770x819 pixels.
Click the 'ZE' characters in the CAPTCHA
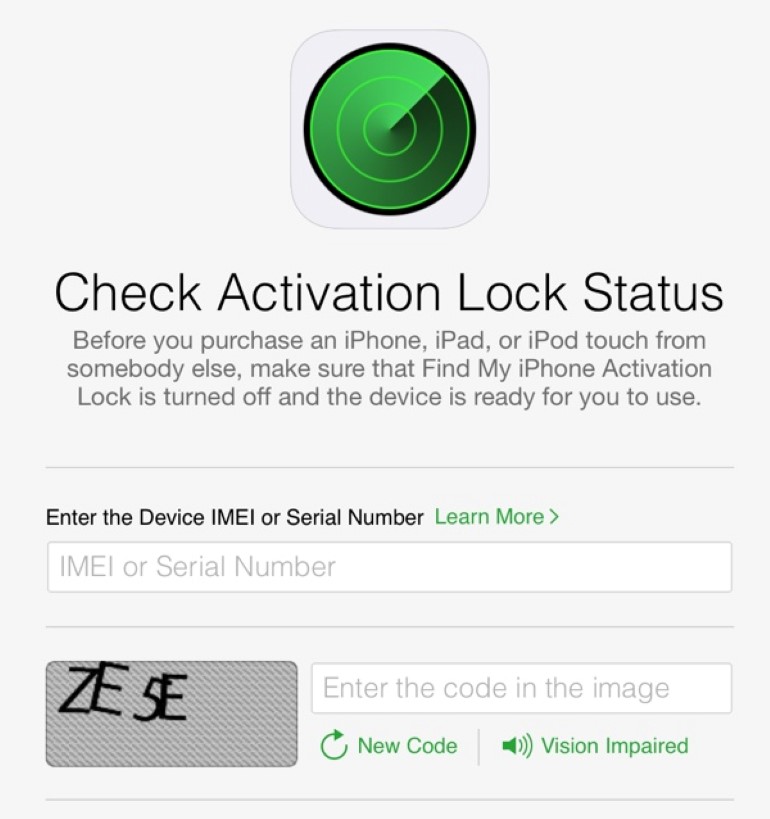point(94,688)
